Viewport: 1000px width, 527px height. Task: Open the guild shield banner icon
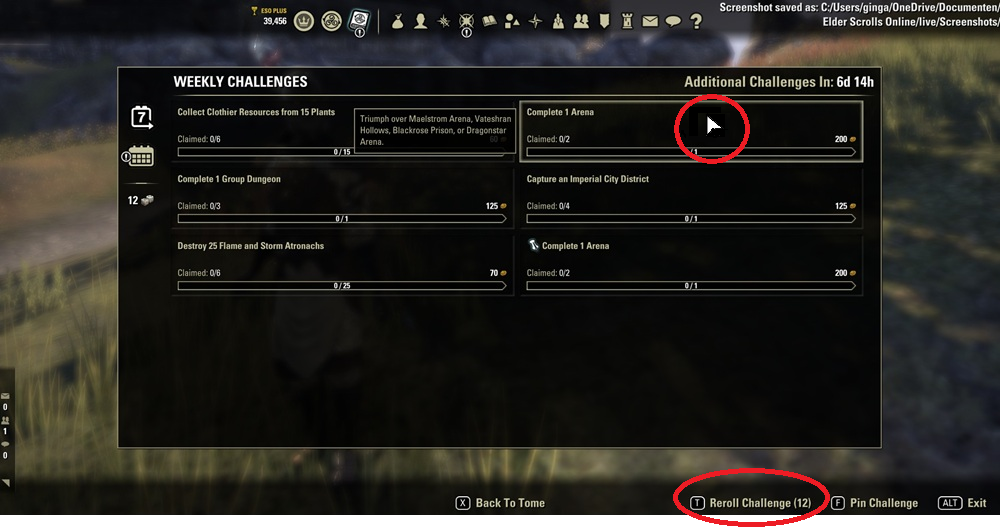(604, 22)
